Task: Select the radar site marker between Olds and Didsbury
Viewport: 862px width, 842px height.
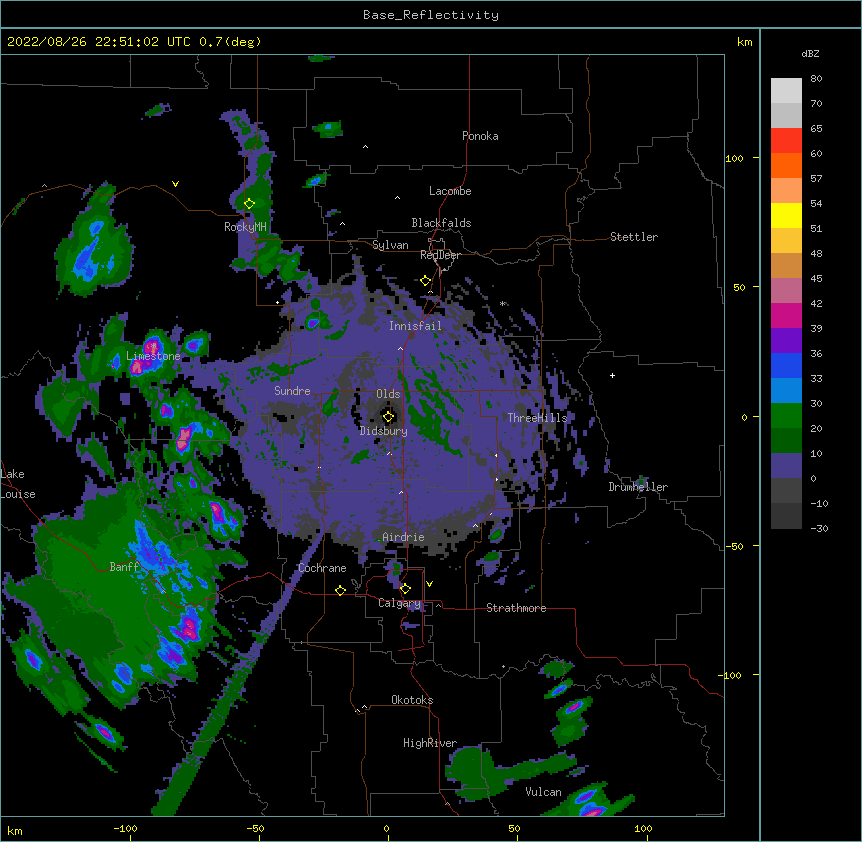Action: (x=388, y=417)
